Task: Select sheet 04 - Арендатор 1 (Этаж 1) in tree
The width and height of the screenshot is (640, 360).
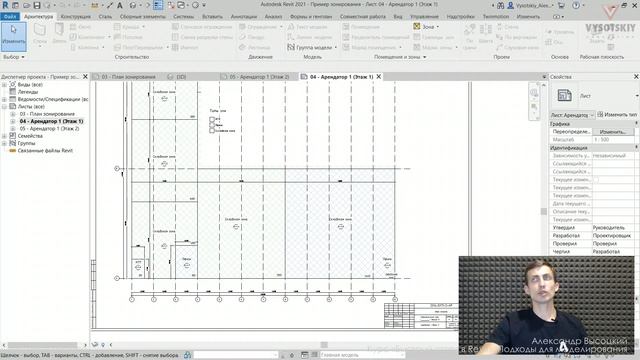Action: (51, 121)
